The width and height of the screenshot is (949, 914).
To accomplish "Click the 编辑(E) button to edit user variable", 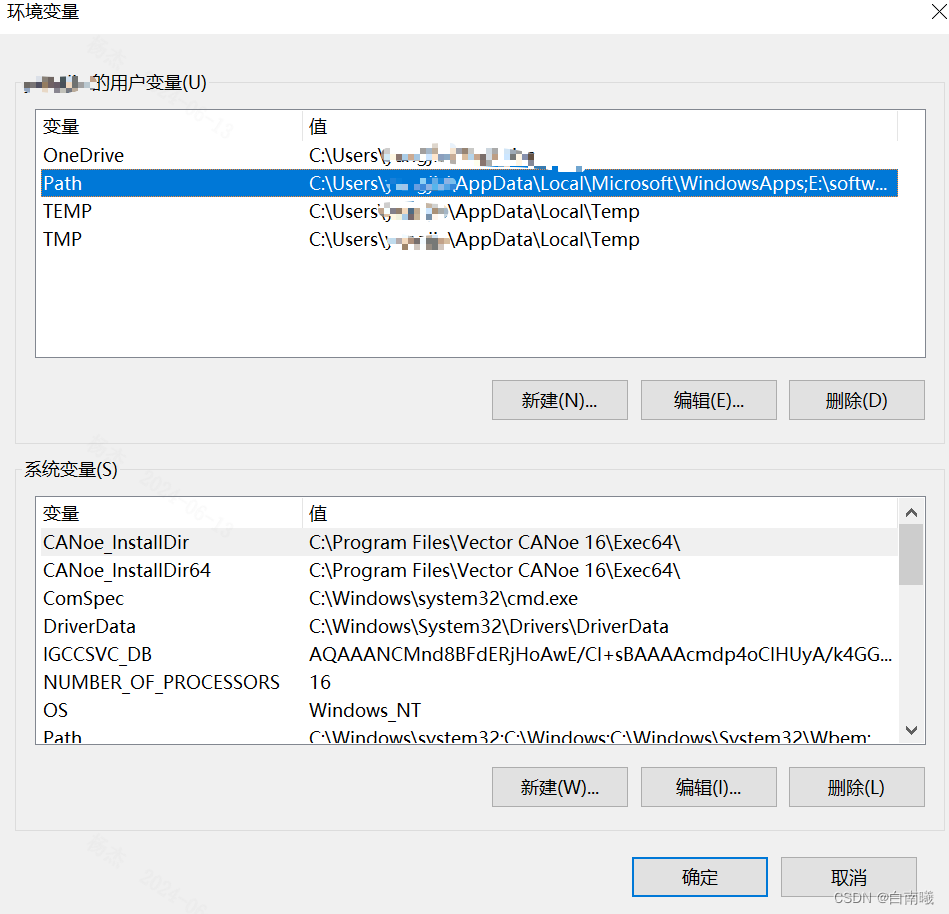I will (x=708, y=400).
